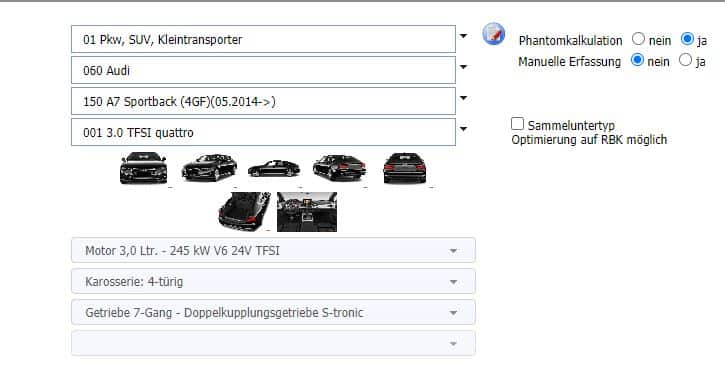Open the Getriebe 7-Gang S-tronic dropdown

tap(273, 312)
